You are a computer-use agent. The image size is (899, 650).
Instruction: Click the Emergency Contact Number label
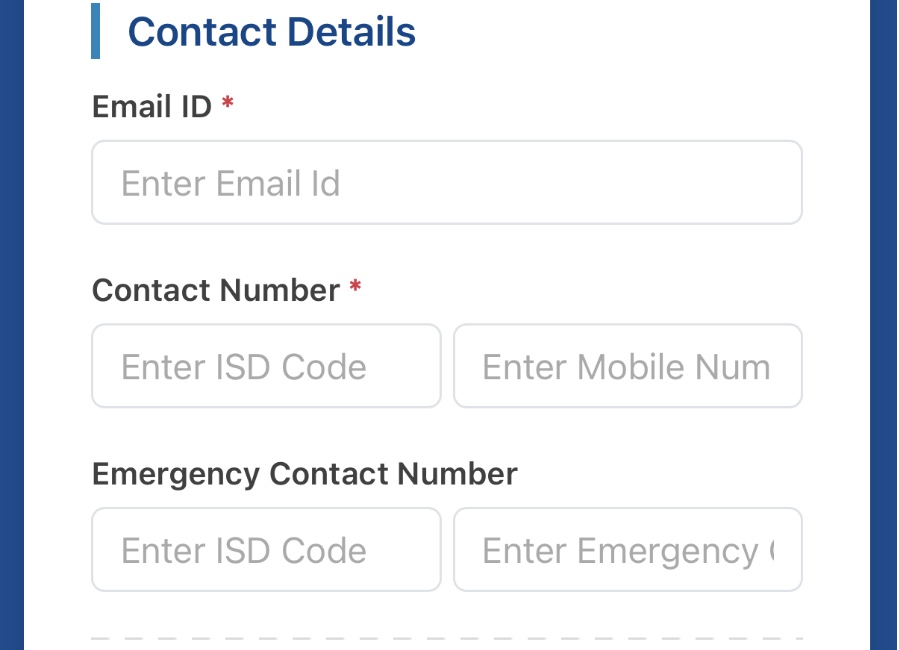coord(305,473)
